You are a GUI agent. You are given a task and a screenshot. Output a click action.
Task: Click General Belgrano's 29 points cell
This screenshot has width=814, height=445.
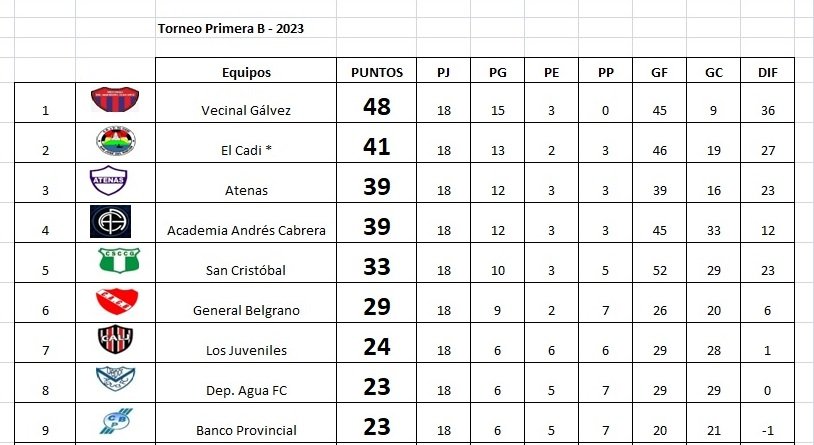point(377,307)
